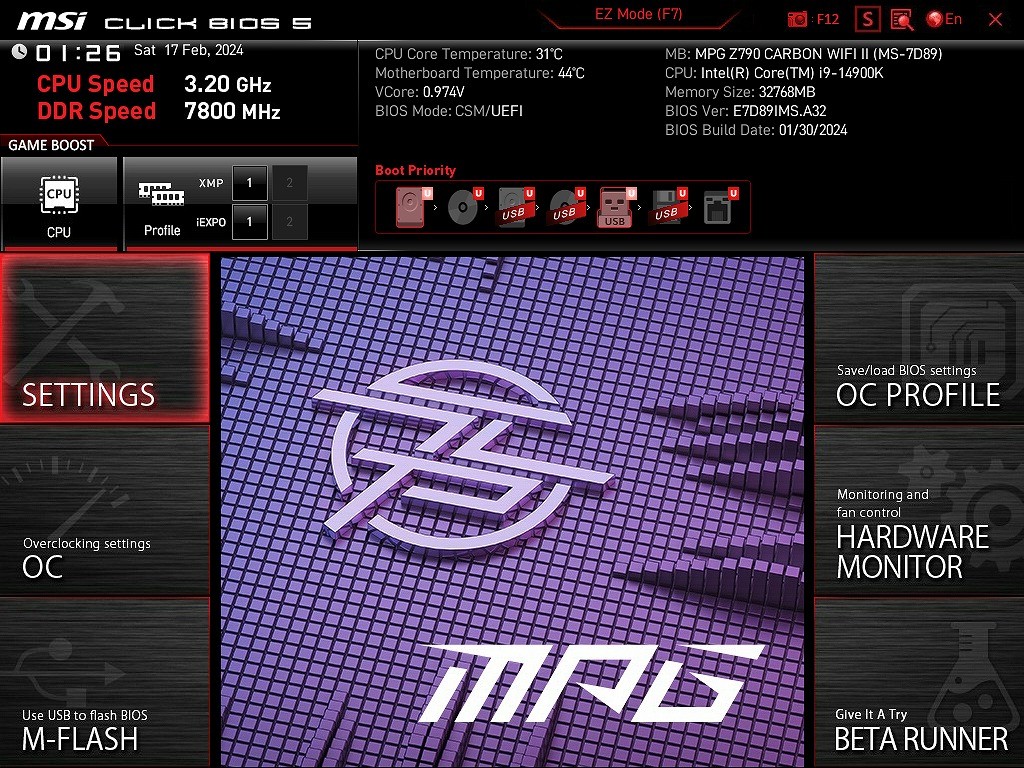Switch to EZ Mode (F7)
This screenshot has height=768, width=1024.
point(638,14)
